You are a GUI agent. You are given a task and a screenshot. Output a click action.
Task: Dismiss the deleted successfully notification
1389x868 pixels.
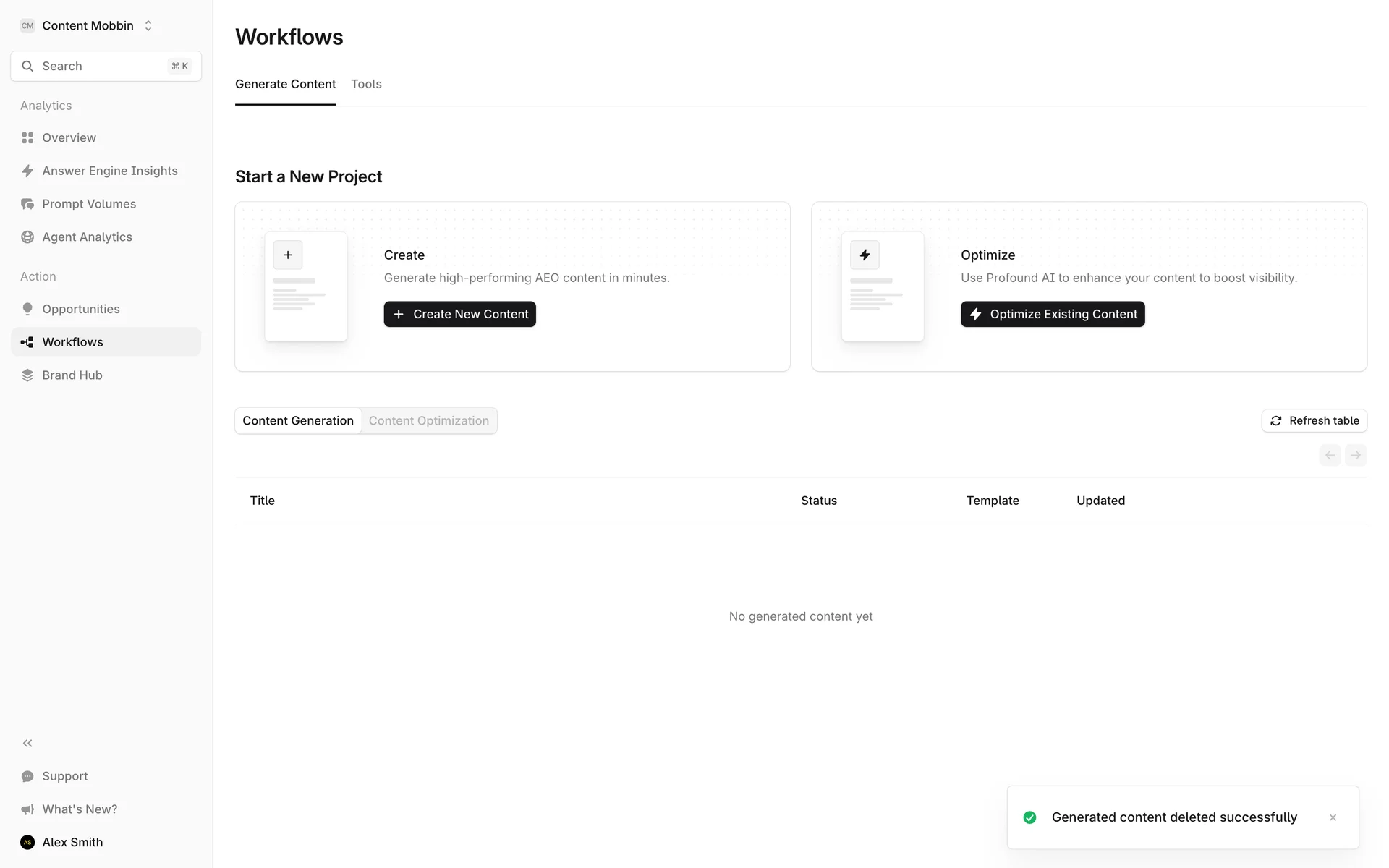[1333, 817]
